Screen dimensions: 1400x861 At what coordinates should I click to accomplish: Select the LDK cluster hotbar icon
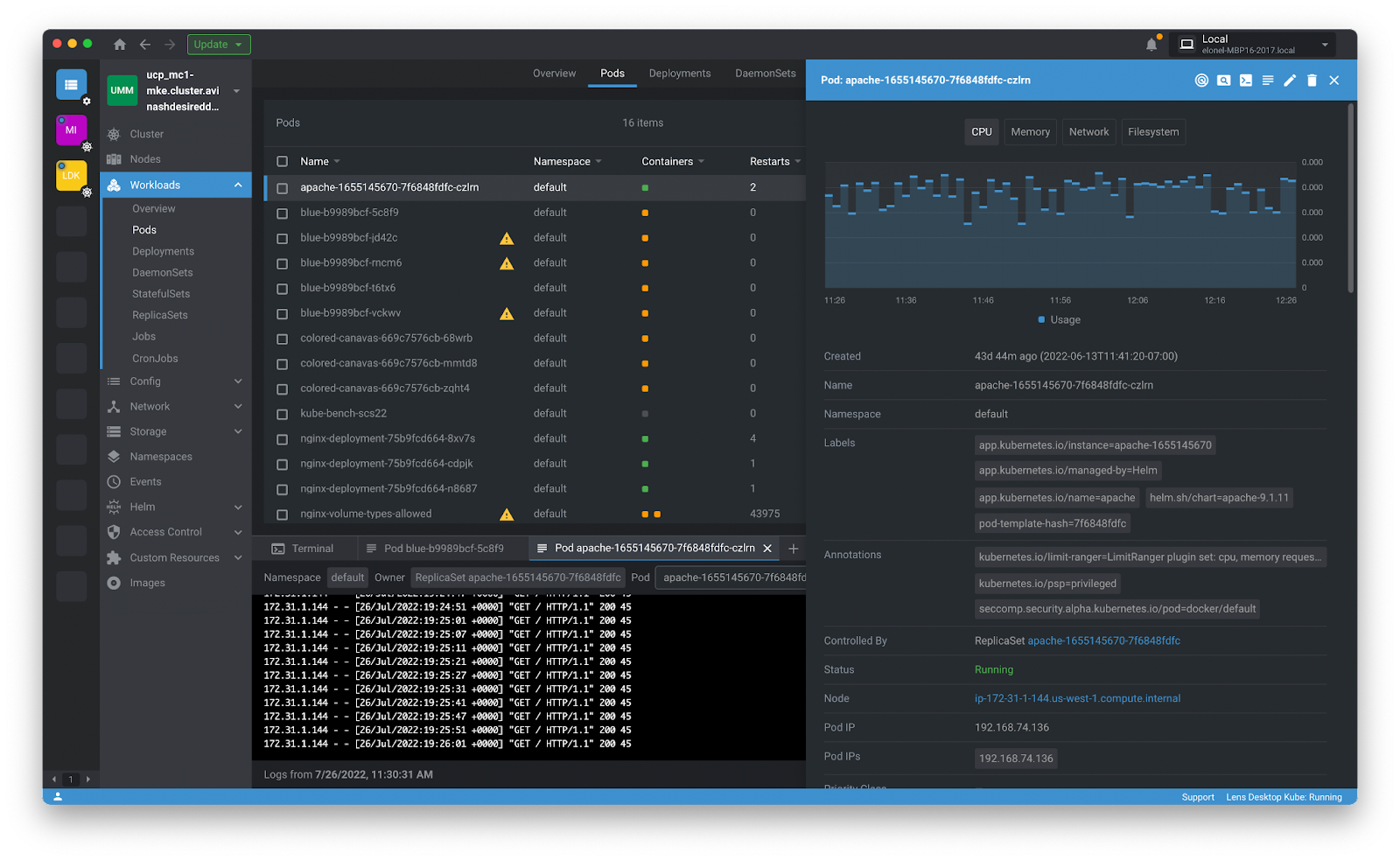71,176
